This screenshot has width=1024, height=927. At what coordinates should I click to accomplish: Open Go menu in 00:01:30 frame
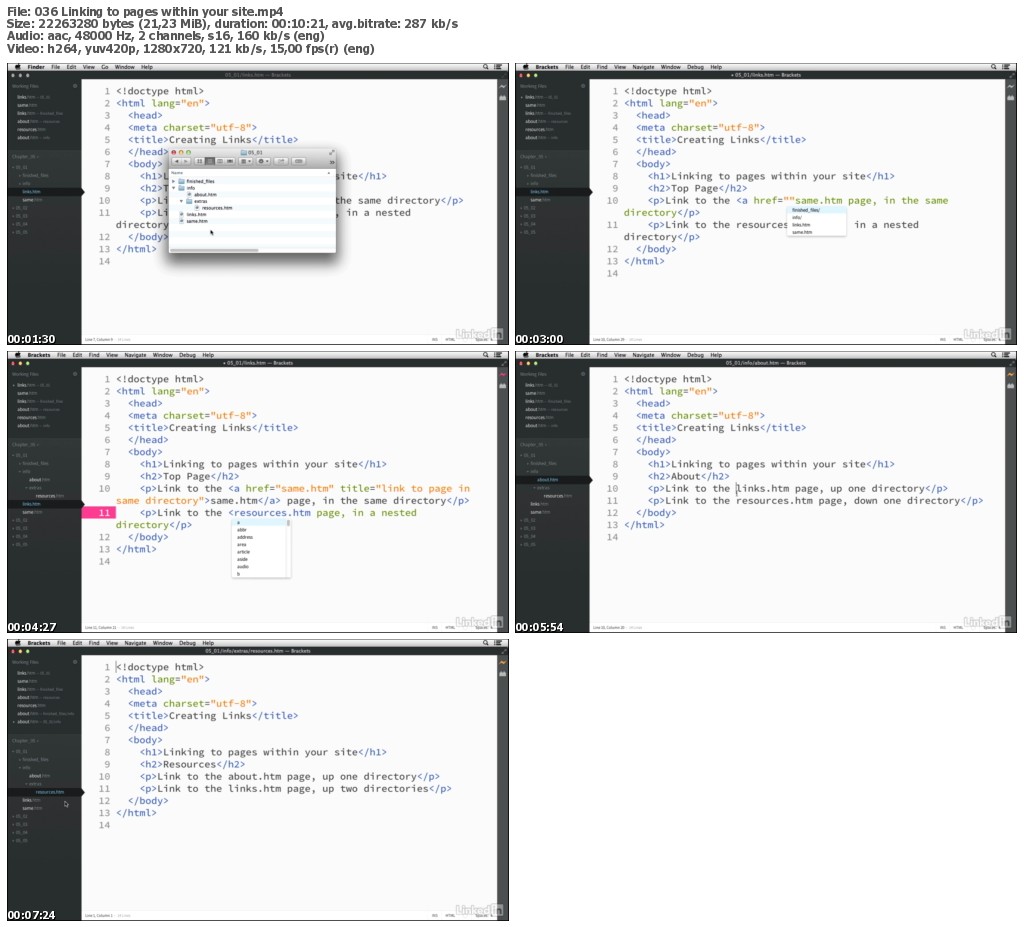(x=104, y=67)
